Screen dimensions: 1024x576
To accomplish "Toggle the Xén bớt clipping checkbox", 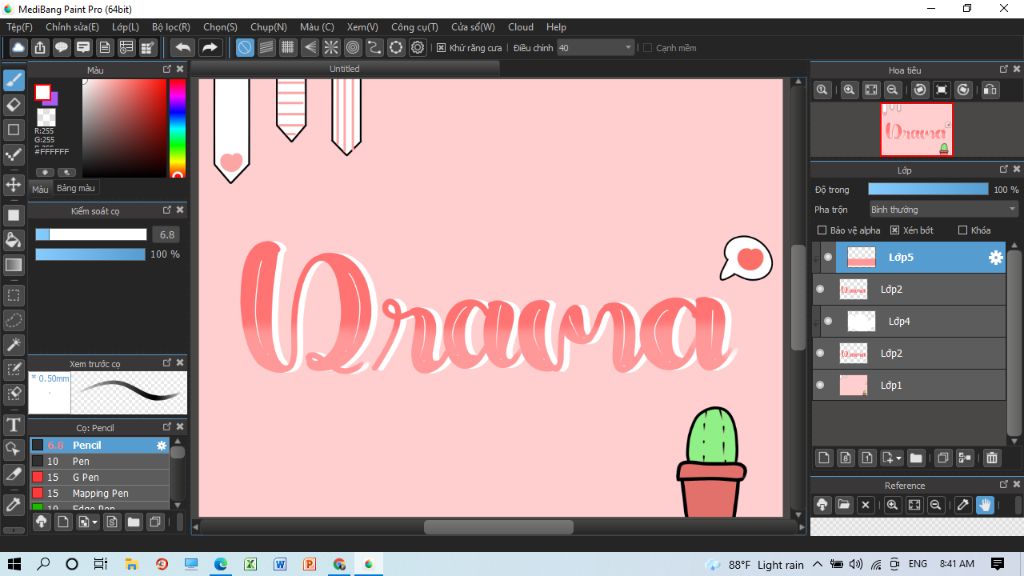I will (895, 231).
